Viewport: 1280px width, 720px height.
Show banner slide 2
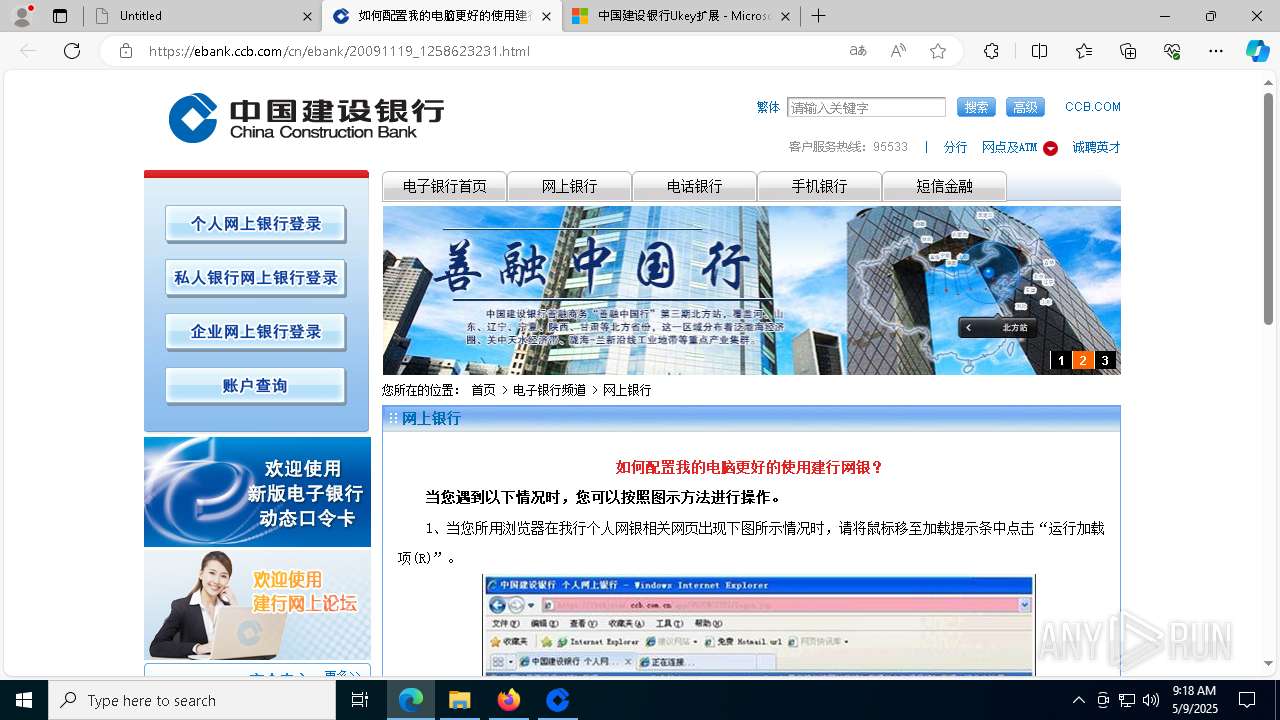1083,361
